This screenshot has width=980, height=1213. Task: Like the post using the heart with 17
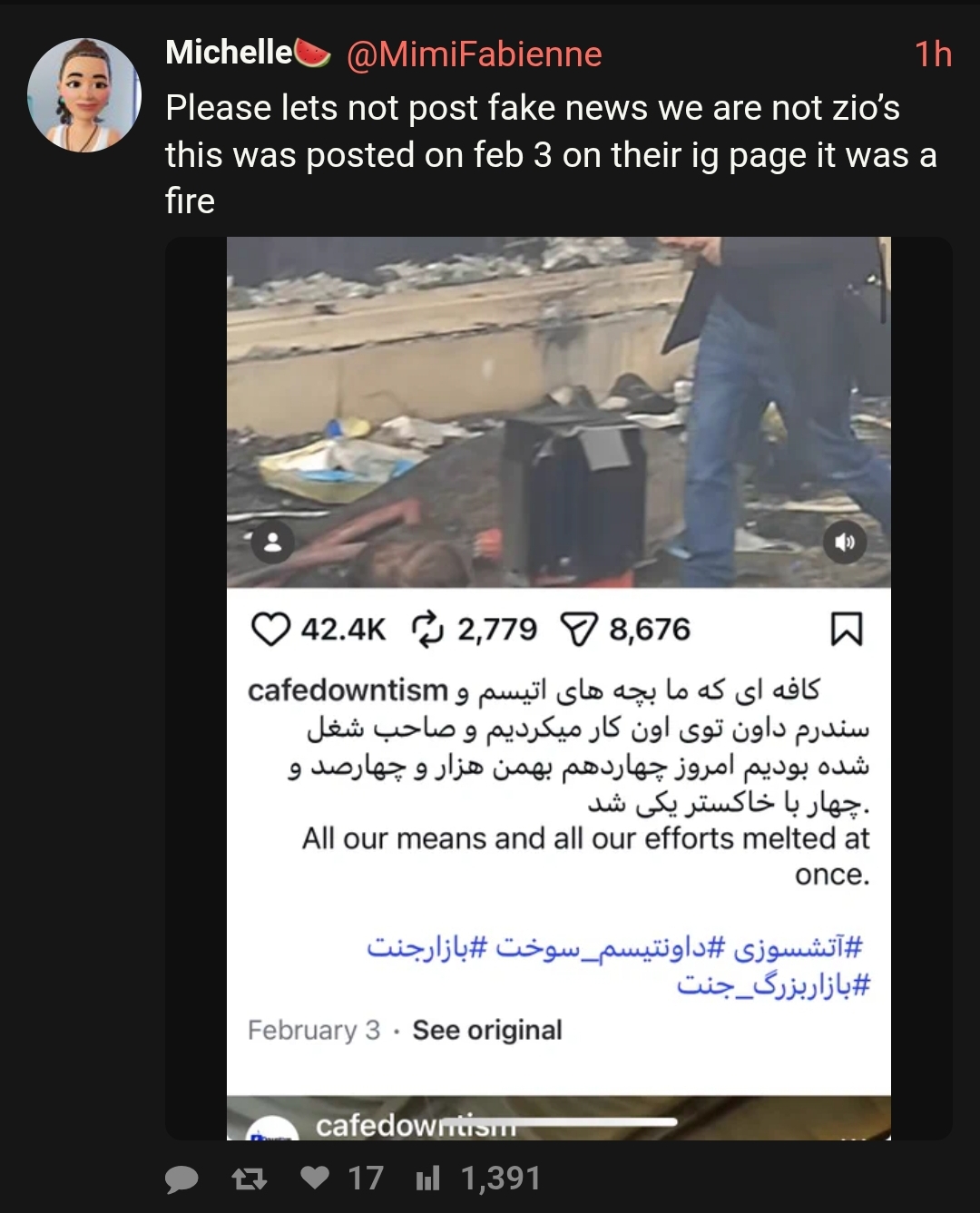pos(315,1178)
